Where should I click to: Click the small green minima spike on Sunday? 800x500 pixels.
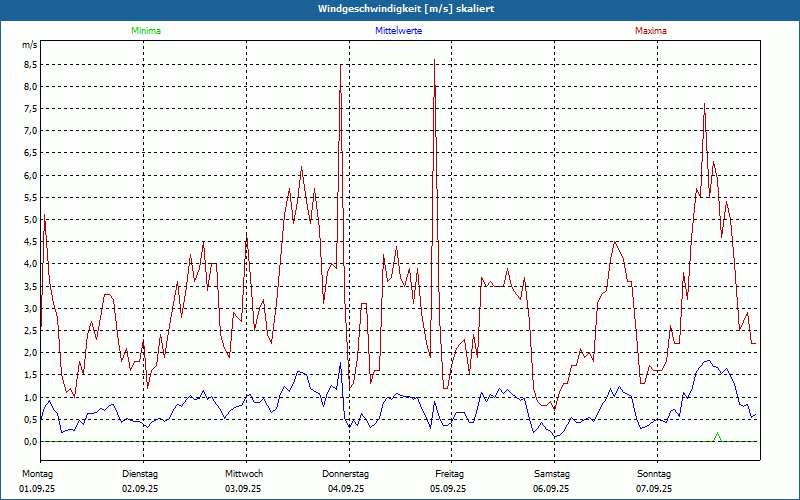[x=718, y=436]
